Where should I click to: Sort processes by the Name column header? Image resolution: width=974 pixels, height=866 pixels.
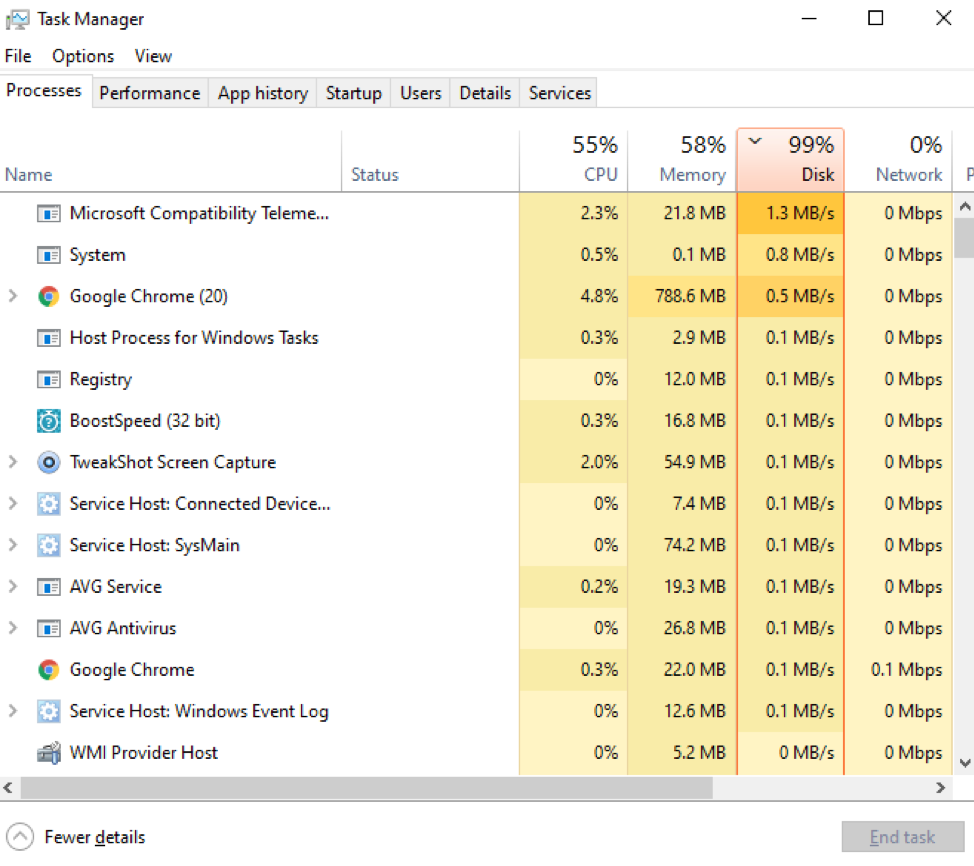tap(171, 161)
